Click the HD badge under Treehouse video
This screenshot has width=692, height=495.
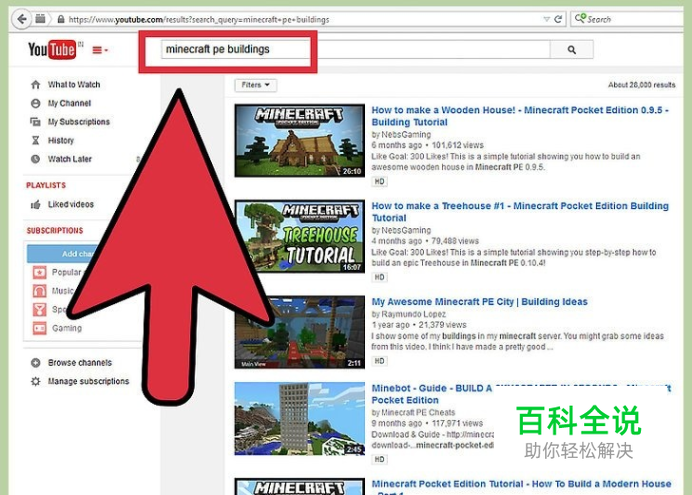coord(379,277)
